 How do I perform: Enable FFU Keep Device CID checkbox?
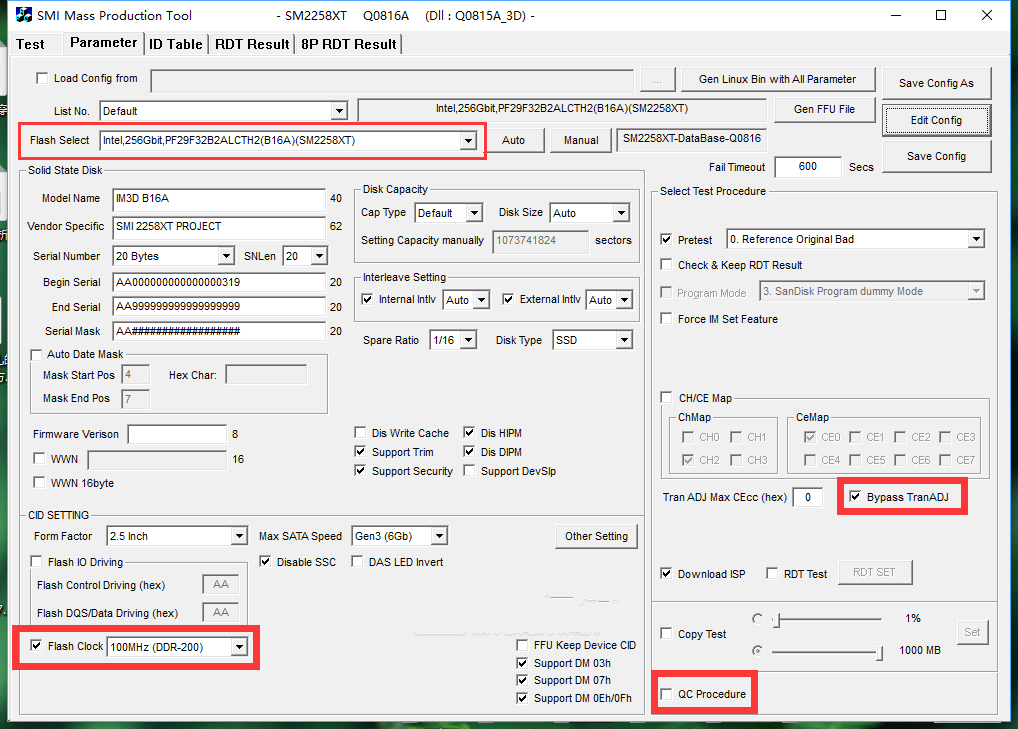tap(522, 645)
